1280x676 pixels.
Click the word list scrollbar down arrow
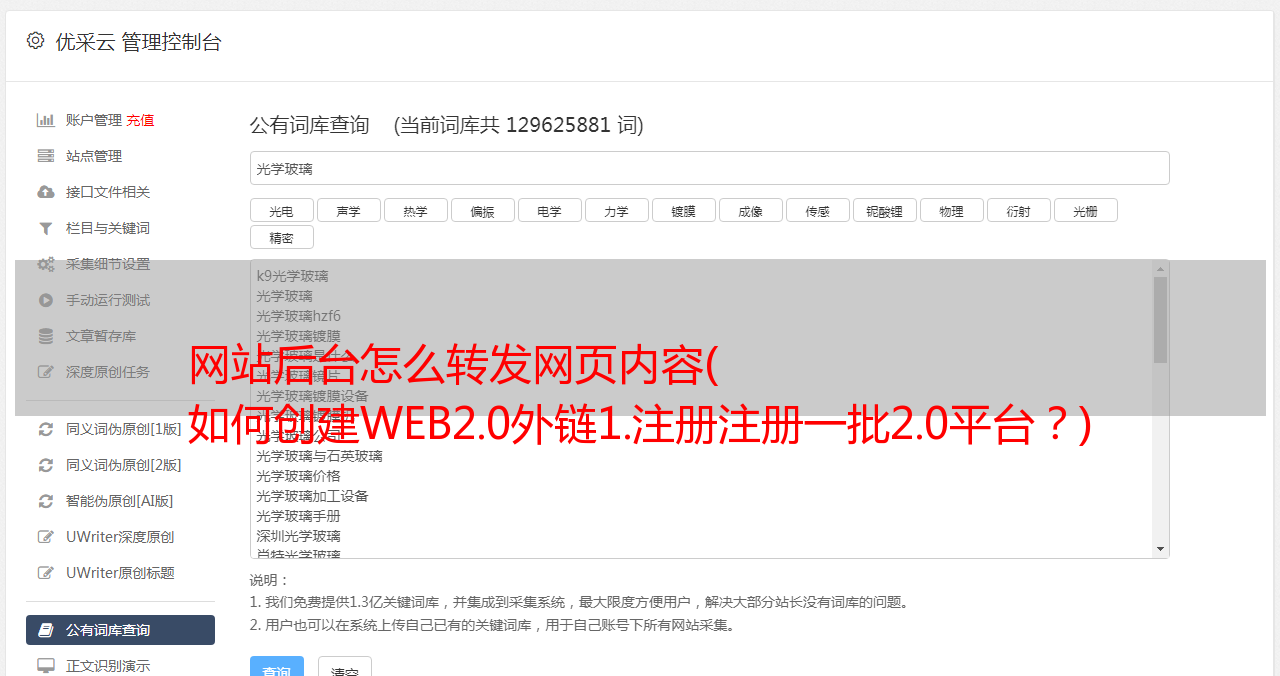(x=1160, y=549)
